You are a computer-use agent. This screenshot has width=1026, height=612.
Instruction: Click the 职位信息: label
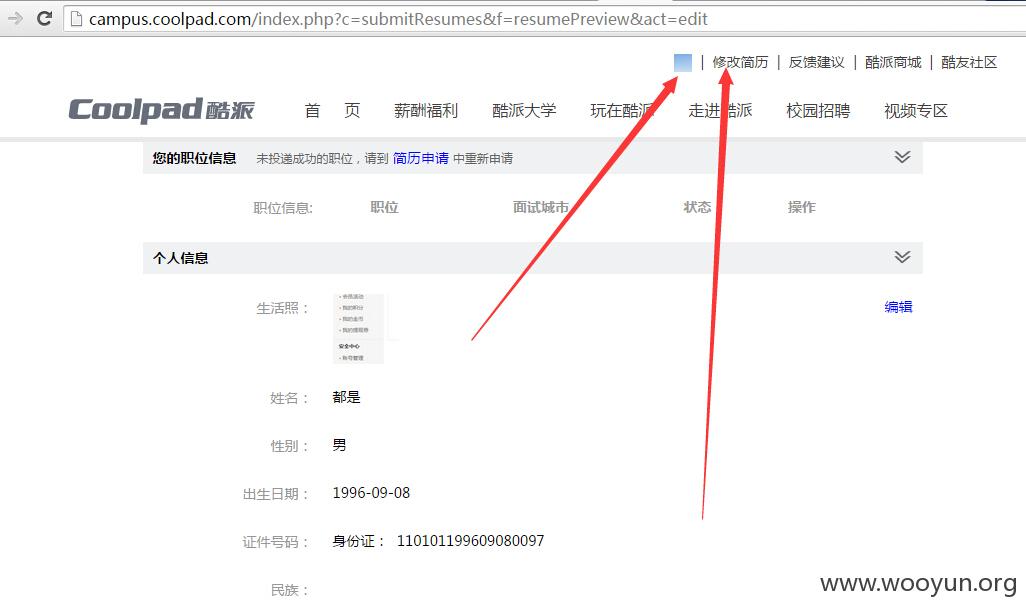click(x=283, y=208)
